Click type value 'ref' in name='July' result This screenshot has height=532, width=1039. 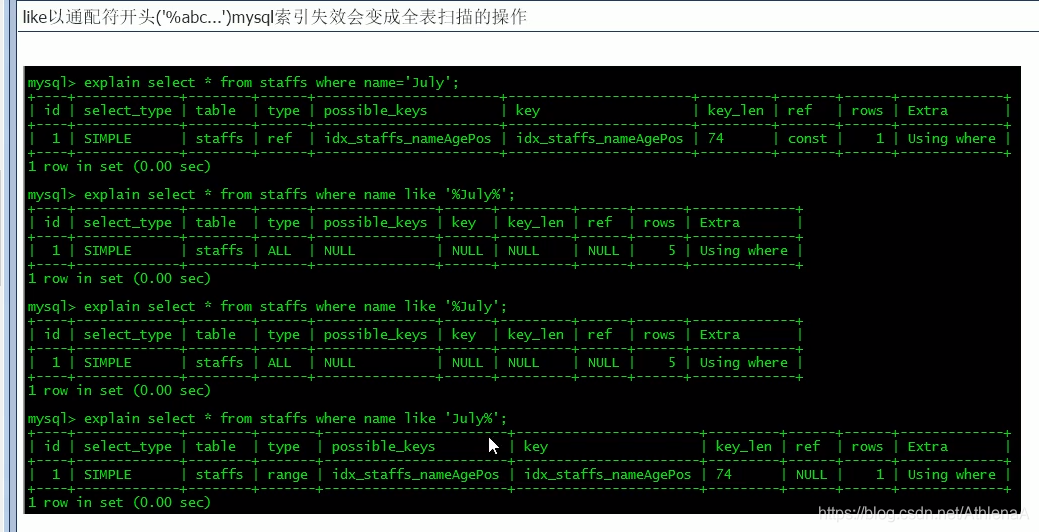[280, 138]
